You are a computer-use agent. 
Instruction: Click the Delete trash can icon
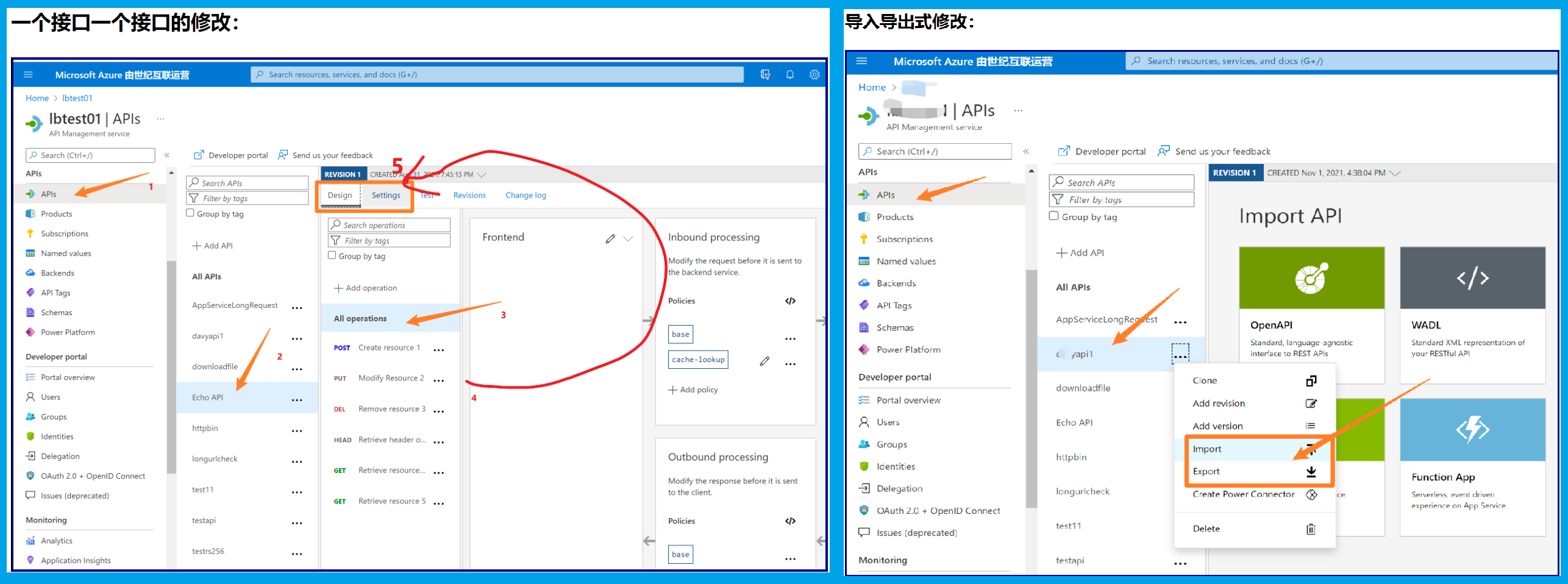1311,529
